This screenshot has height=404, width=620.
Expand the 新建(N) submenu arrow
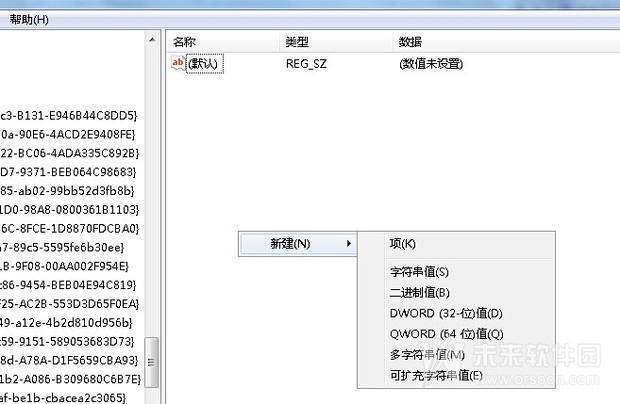(x=348, y=244)
